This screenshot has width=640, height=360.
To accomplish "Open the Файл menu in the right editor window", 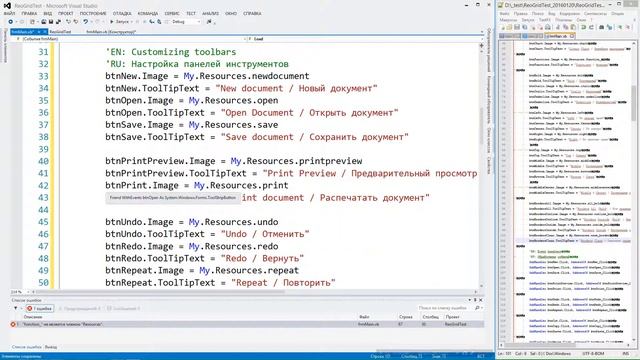I will pyautogui.click(x=504, y=13).
